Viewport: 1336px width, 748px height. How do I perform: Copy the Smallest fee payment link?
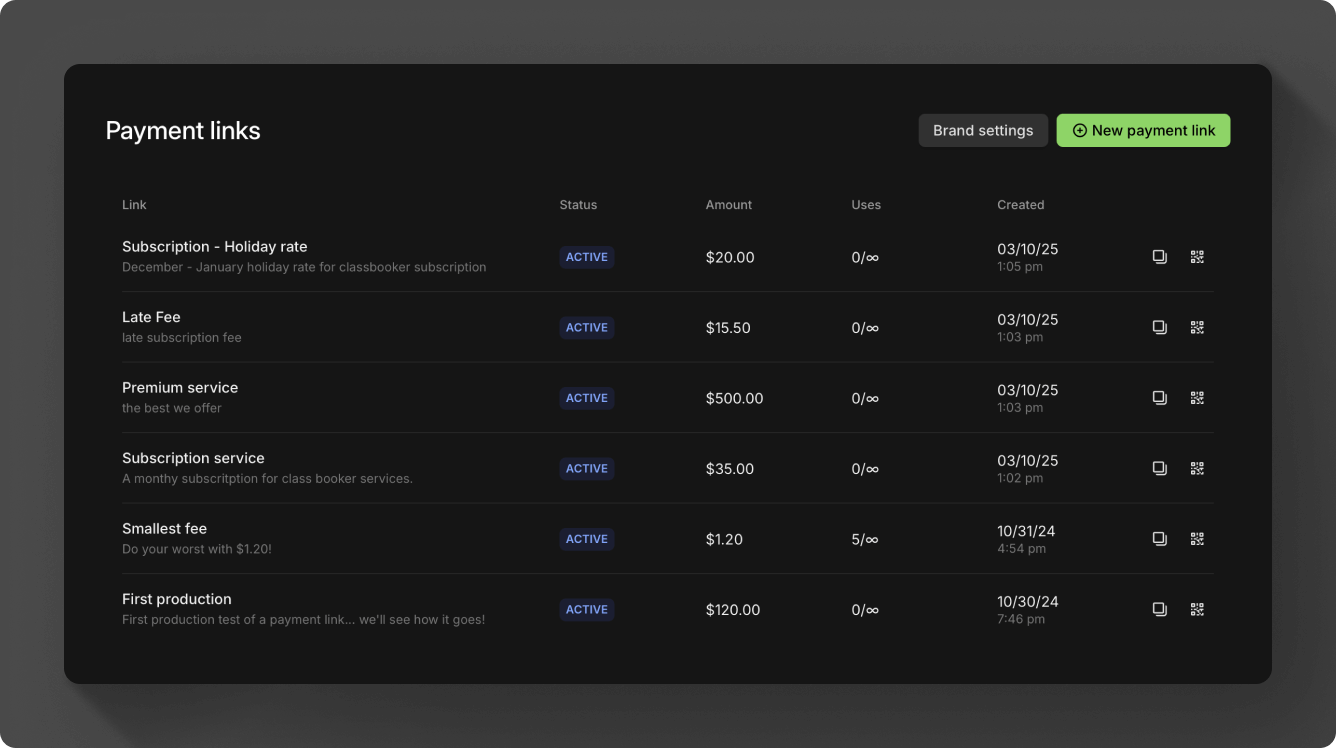pos(1159,538)
